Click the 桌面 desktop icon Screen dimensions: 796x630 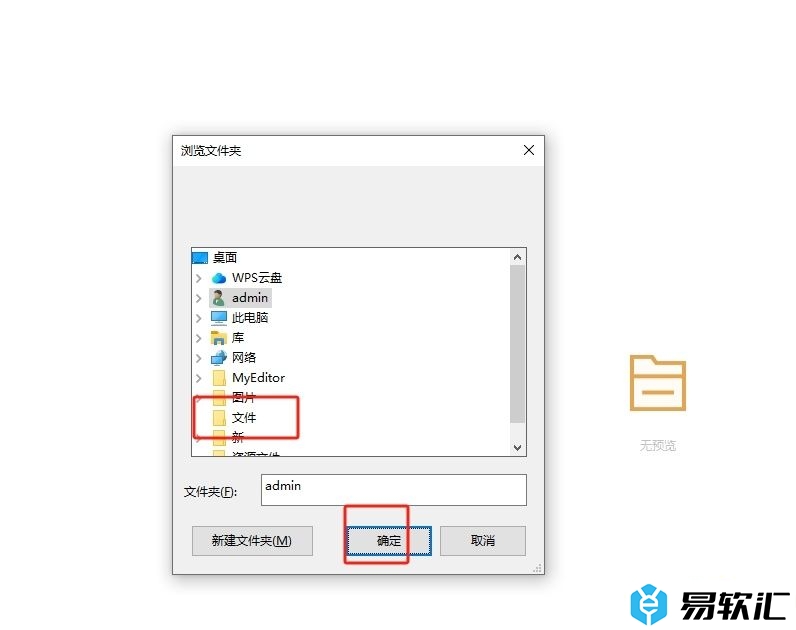[x=200, y=258]
